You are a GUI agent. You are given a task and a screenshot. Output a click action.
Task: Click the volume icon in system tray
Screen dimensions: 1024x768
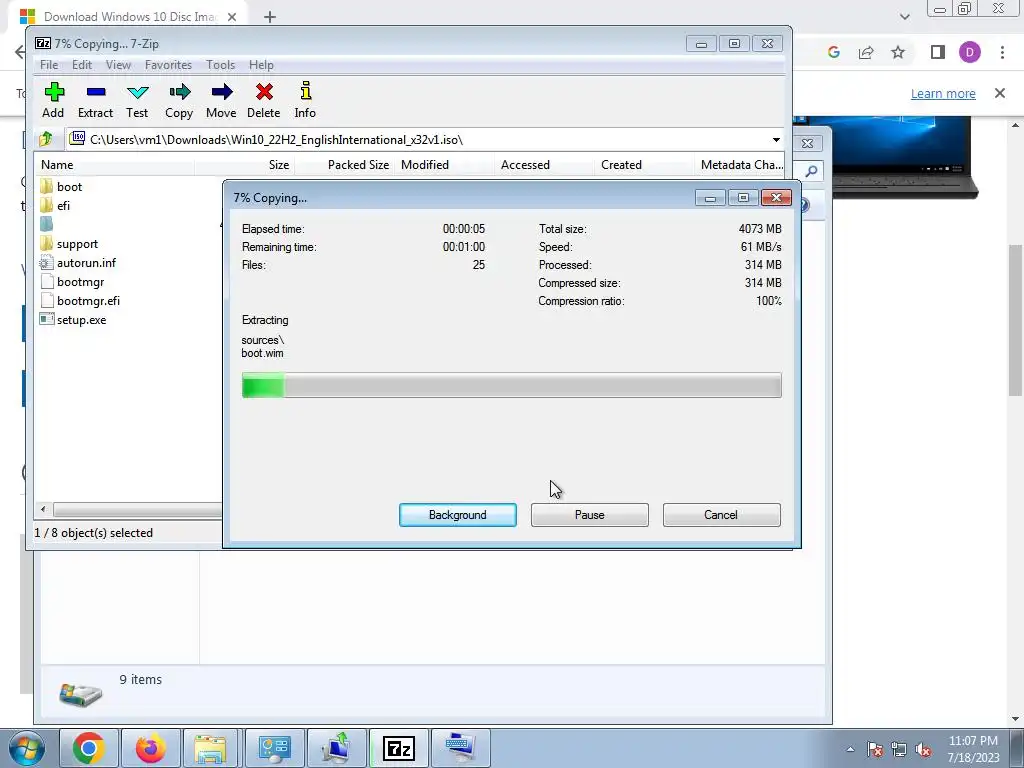(x=923, y=750)
